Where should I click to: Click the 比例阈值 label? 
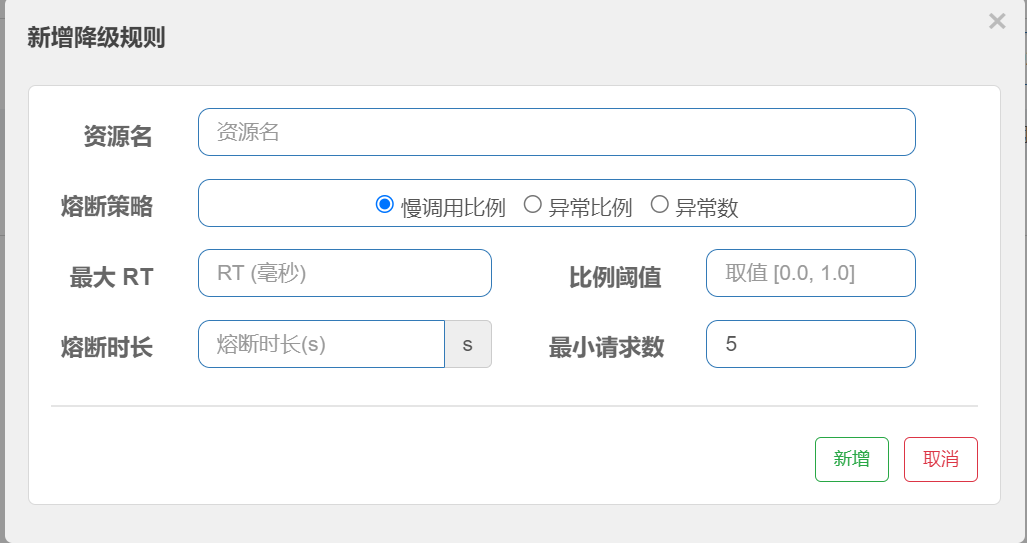pos(615,277)
